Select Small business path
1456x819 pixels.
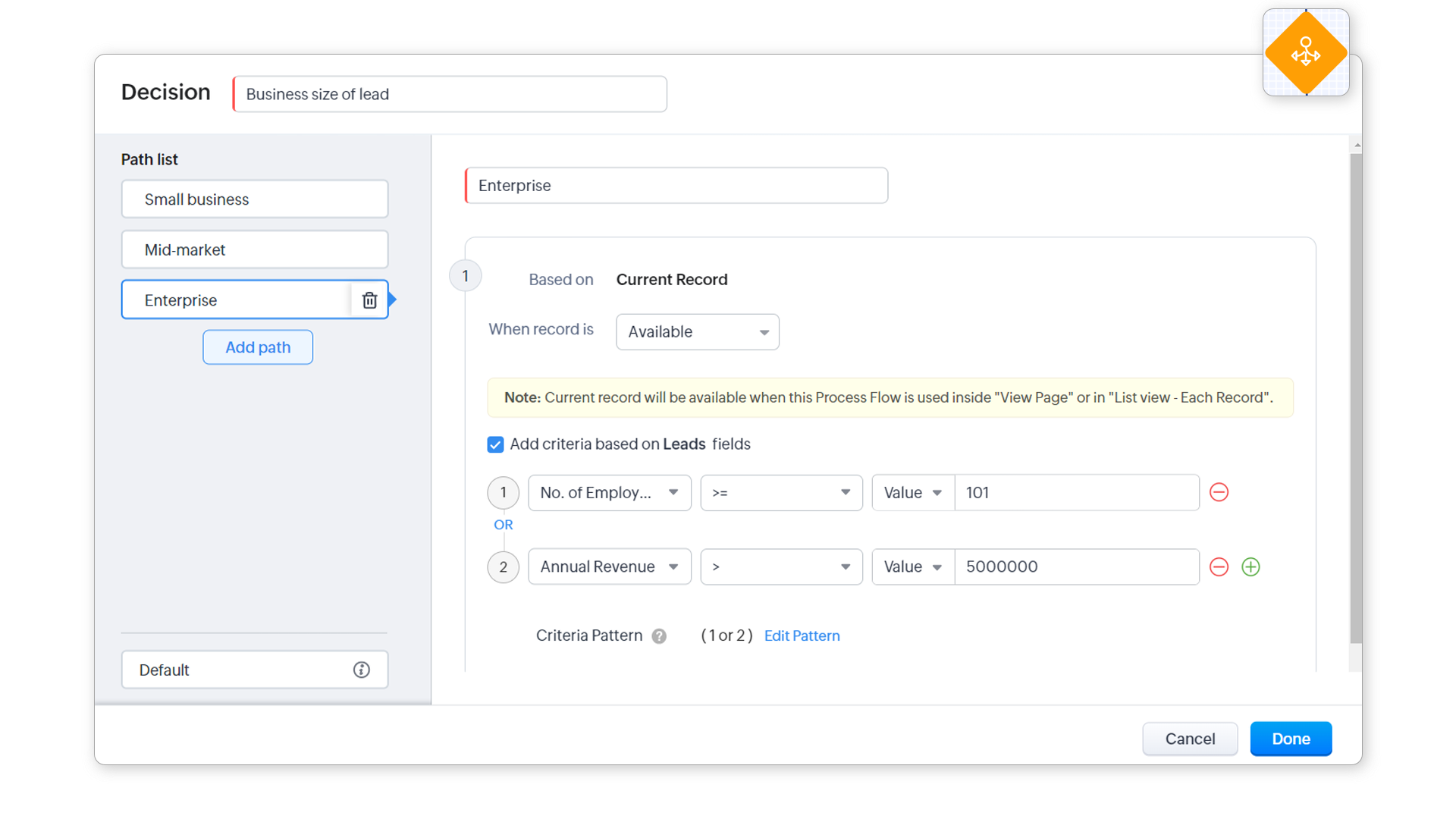pyautogui.click(x=254, y=199)
